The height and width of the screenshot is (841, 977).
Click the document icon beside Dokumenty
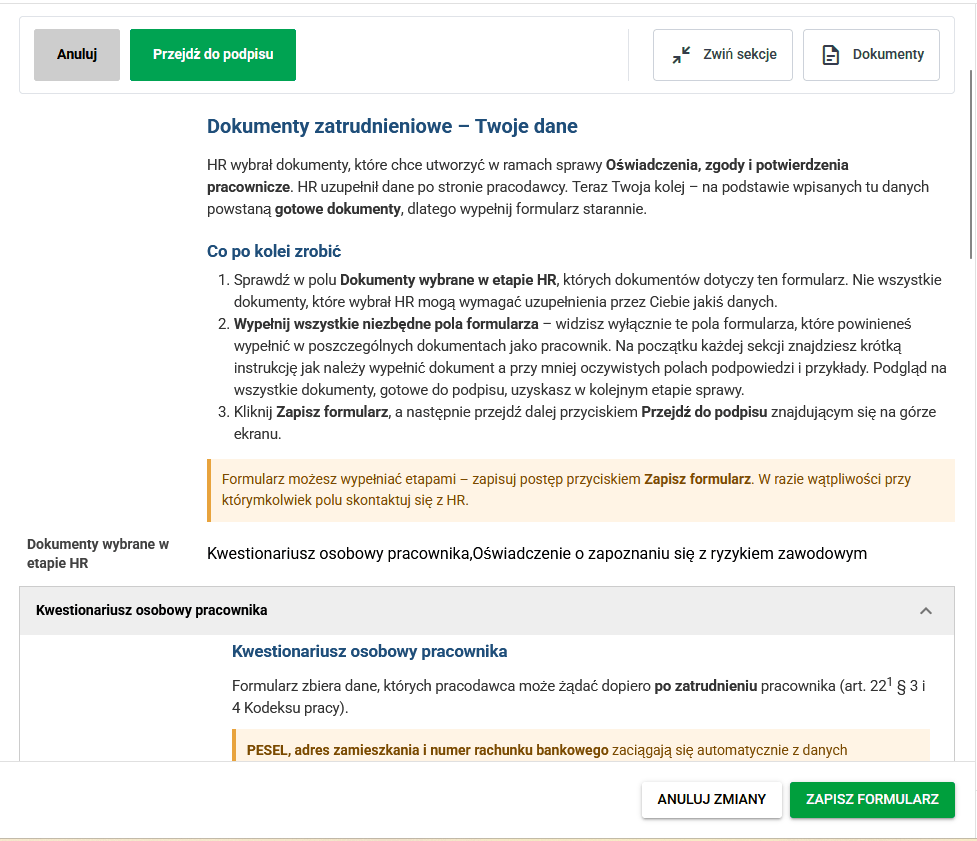coord(831,55)
